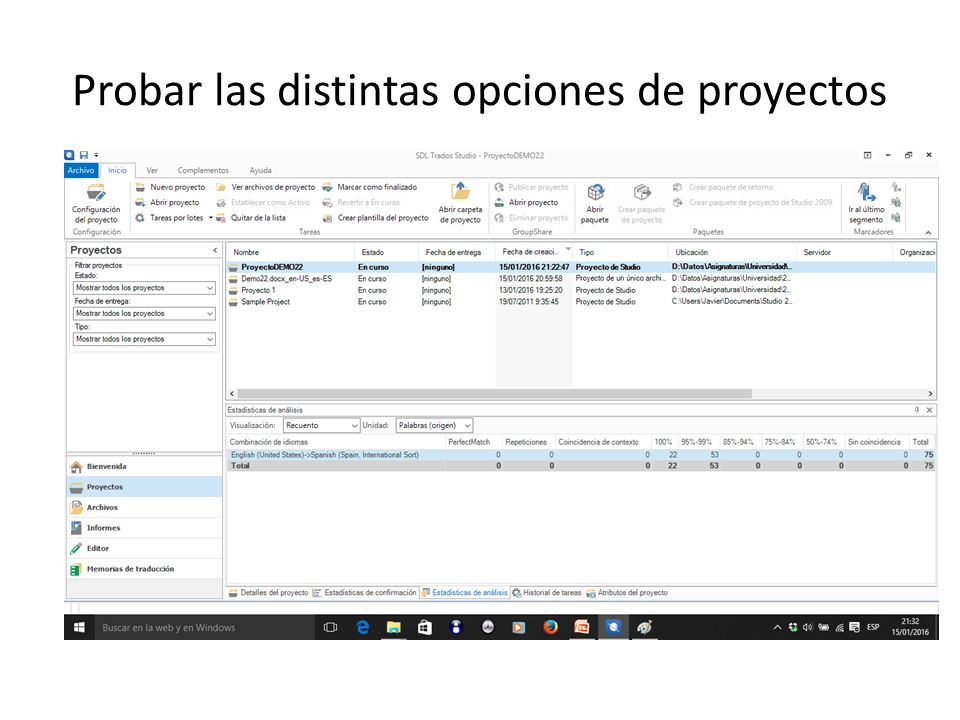Open Tareas por lotes
Image resolution: width=960 pixels, height=720 pixels.
click(170, 218)
